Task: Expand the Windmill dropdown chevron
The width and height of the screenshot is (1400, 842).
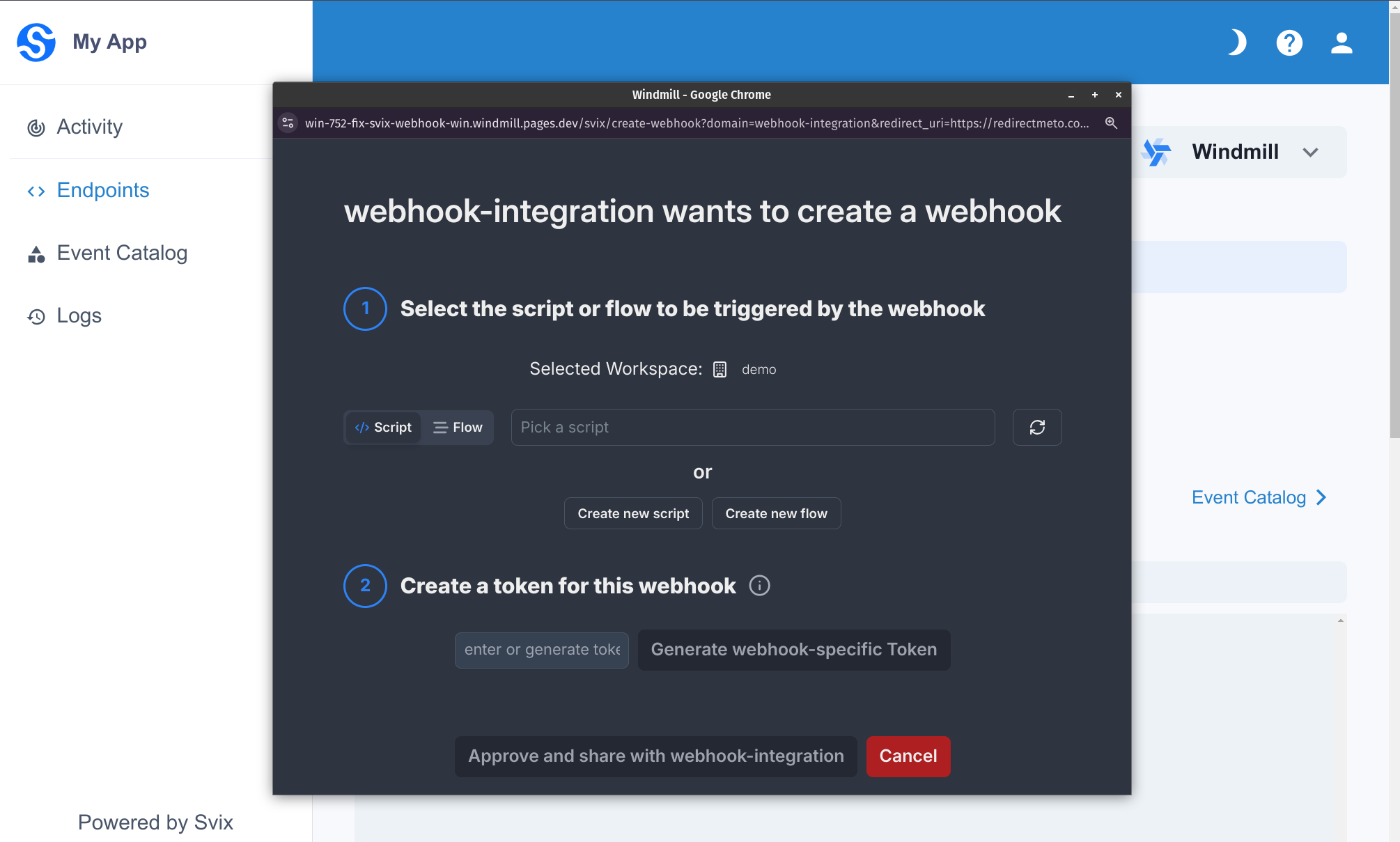Action: pos(1310,152)
